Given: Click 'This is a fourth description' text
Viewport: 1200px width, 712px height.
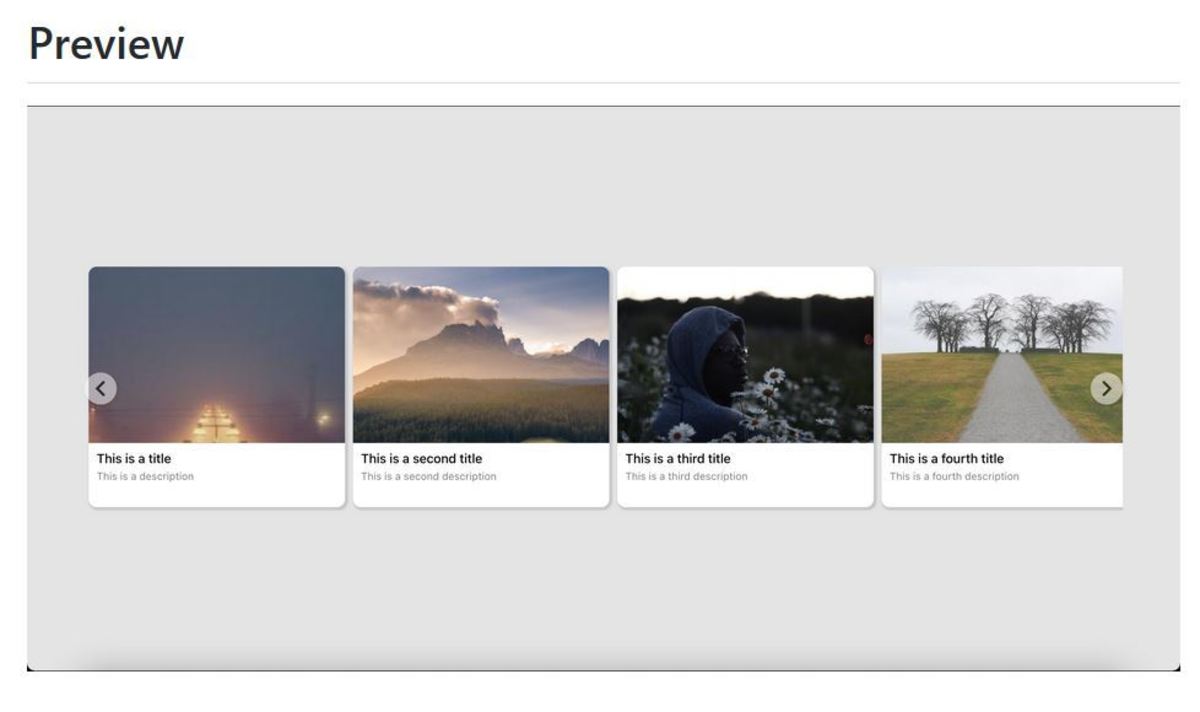Looking at the screenshot, I should (x=954, y=477).
